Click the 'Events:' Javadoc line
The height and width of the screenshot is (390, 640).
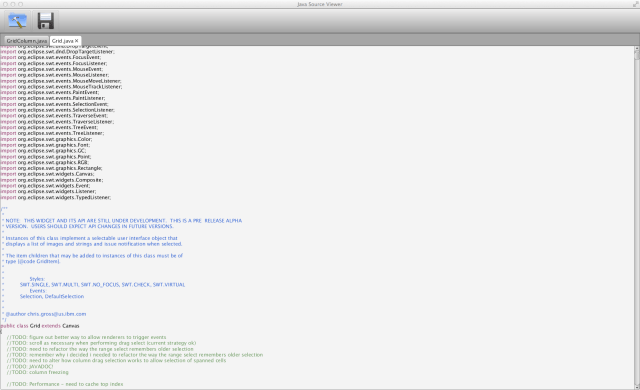point(38,291)
